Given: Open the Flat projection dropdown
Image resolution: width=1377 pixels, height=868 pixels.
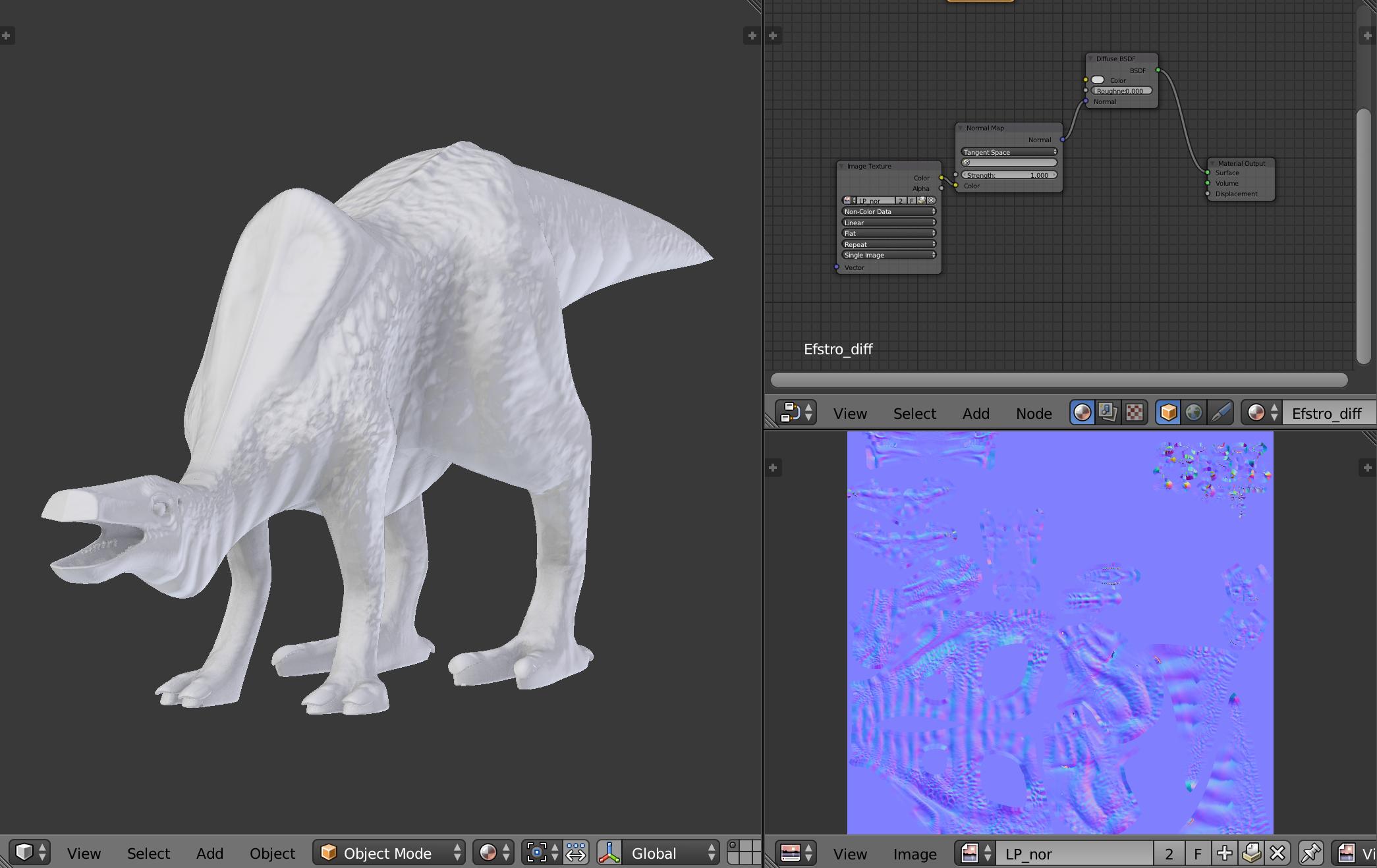Looking at the screenshot, I should (x=889, y=233).
